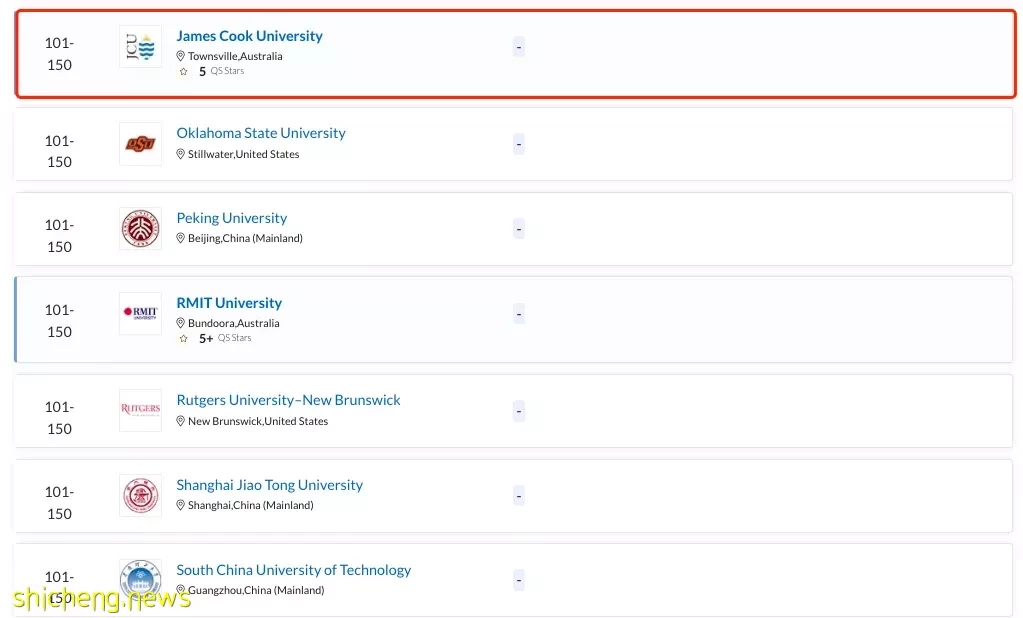Click the "Shanghai,China (Mainland)" location text

pyautogui.click(x=251, y=505)
